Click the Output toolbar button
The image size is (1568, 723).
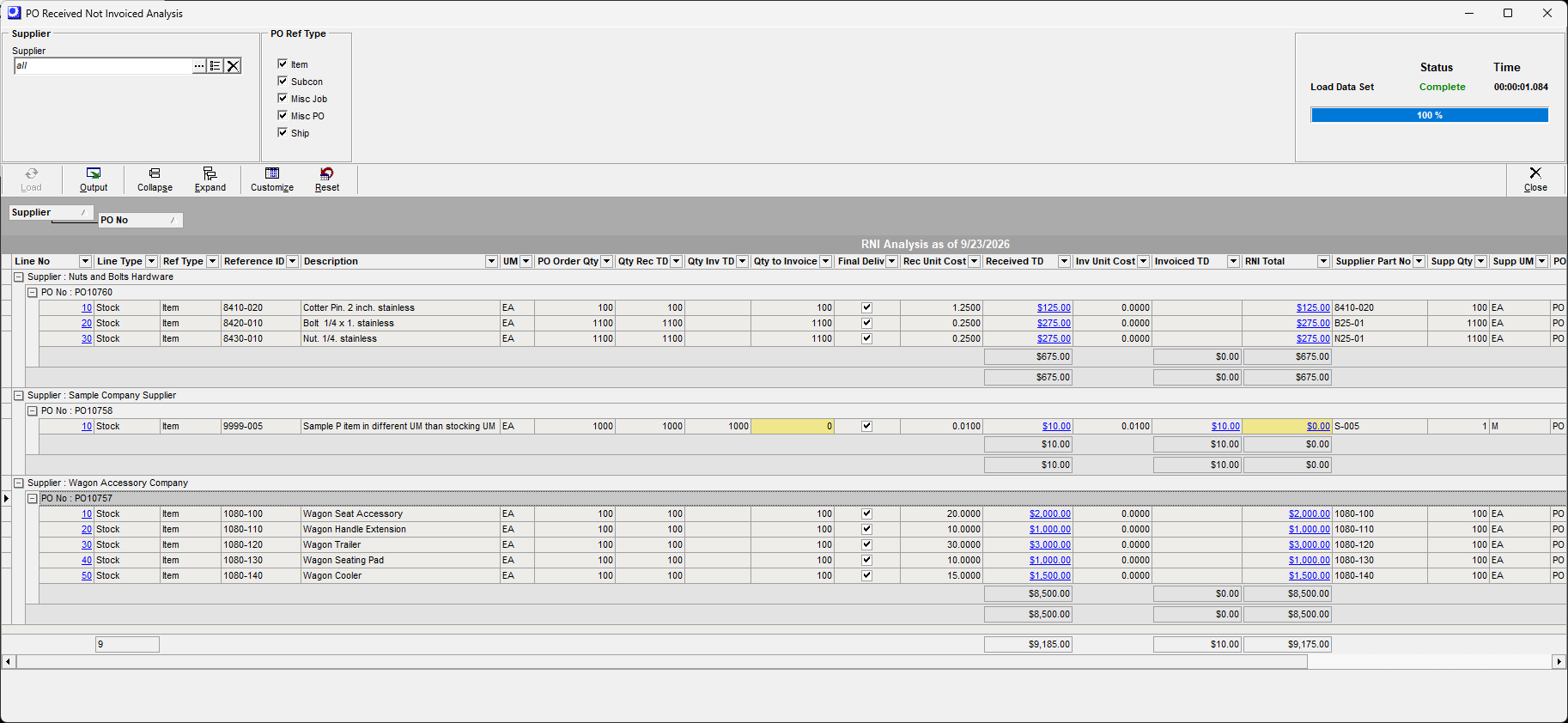coord(94,180)
